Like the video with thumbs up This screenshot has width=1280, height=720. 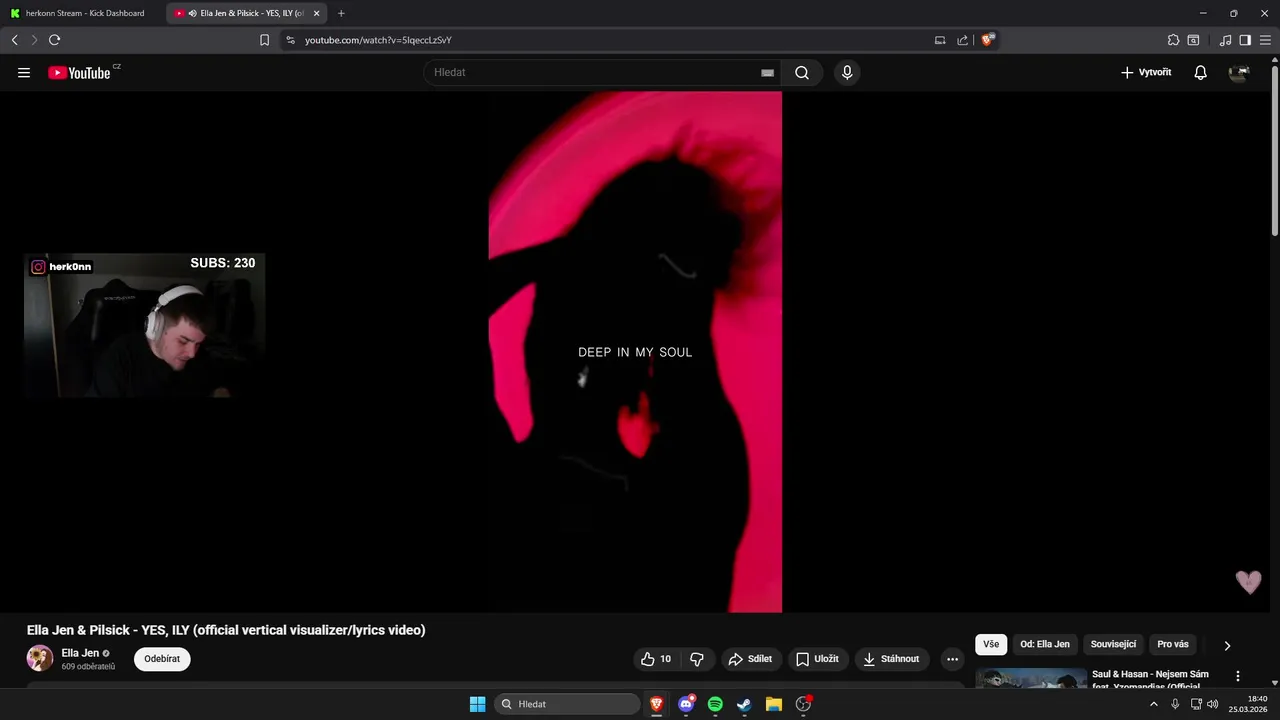coord(657,659)
